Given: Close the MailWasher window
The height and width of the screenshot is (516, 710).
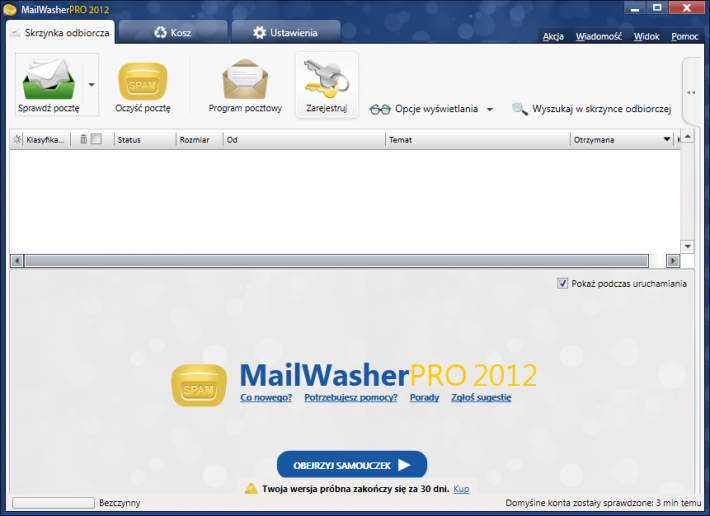Looking at the screenshot, I should tap(686, 8).
